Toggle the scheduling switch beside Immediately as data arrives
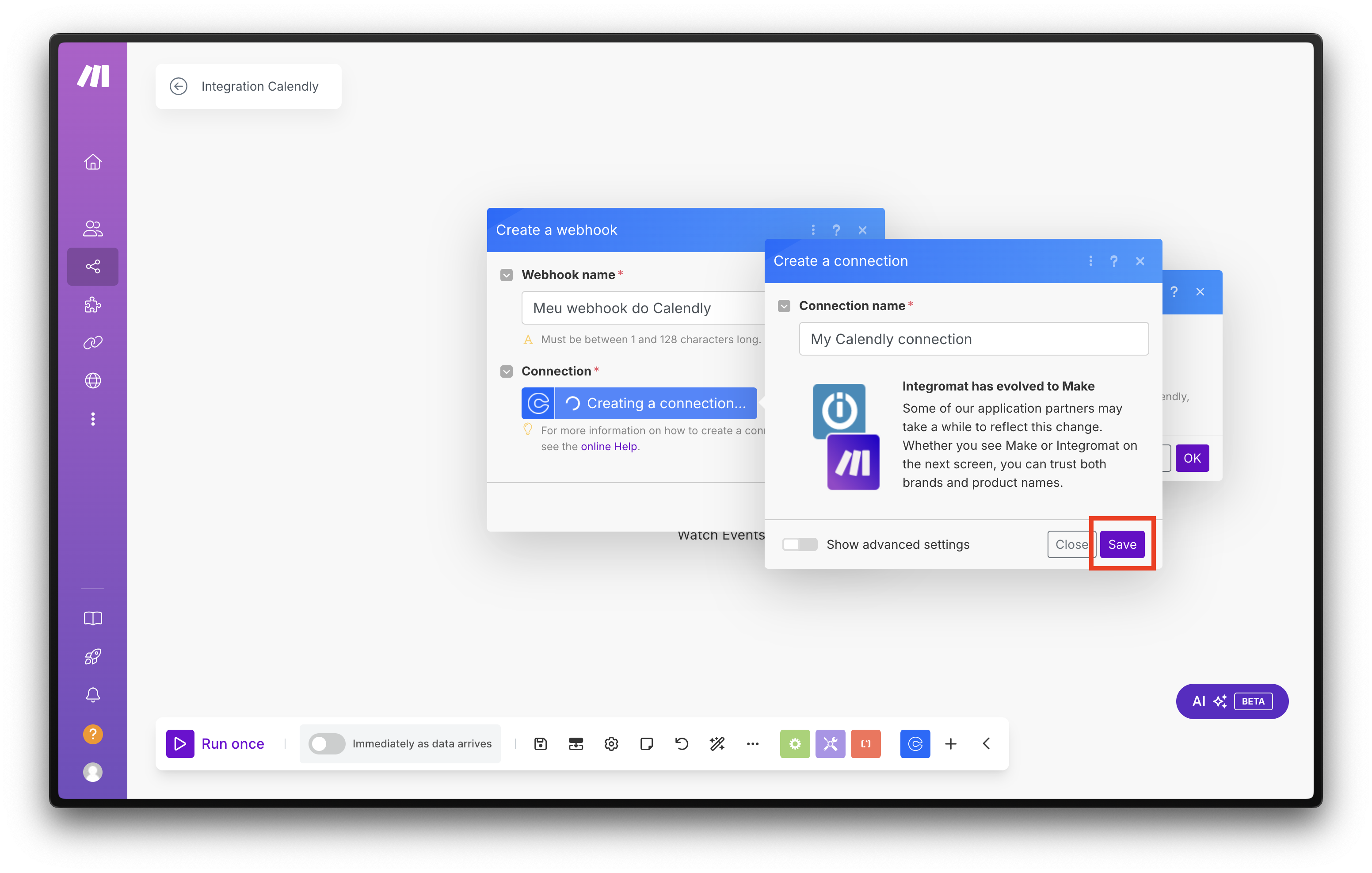Screen dimensions: 1372x873 (327, 743)
